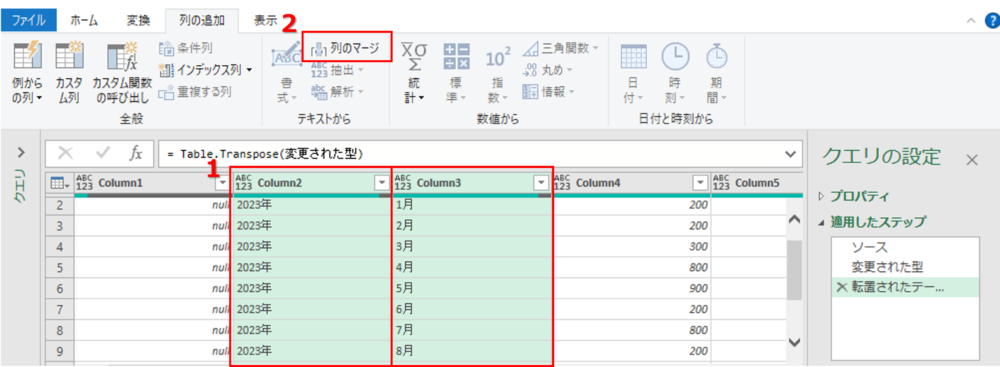Switch to the 表示 ribbon tab
Screen dimensions: 1000x367
click(x=265, y=20)
